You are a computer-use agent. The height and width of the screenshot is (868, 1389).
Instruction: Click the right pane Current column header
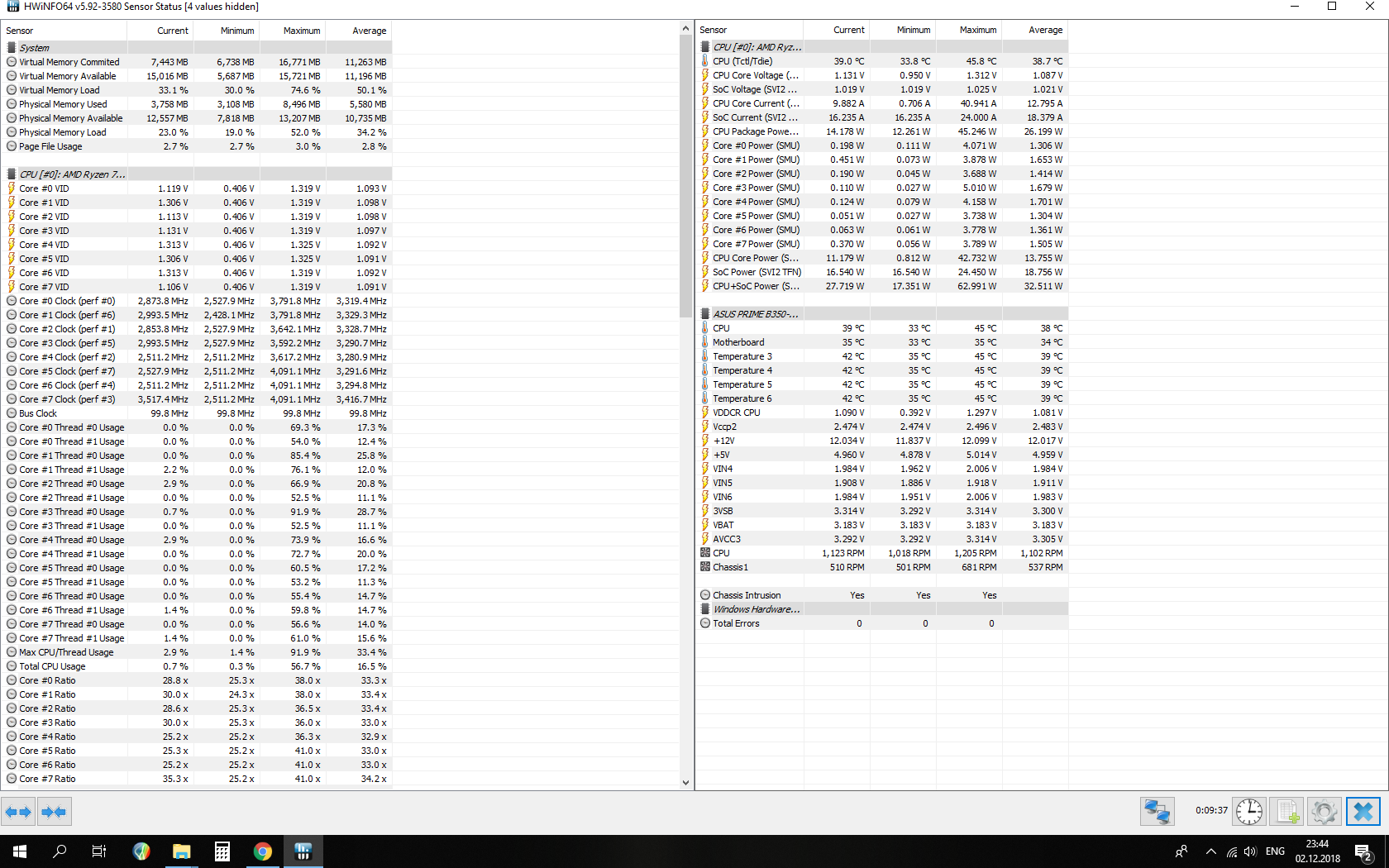[x=836, y=30]
